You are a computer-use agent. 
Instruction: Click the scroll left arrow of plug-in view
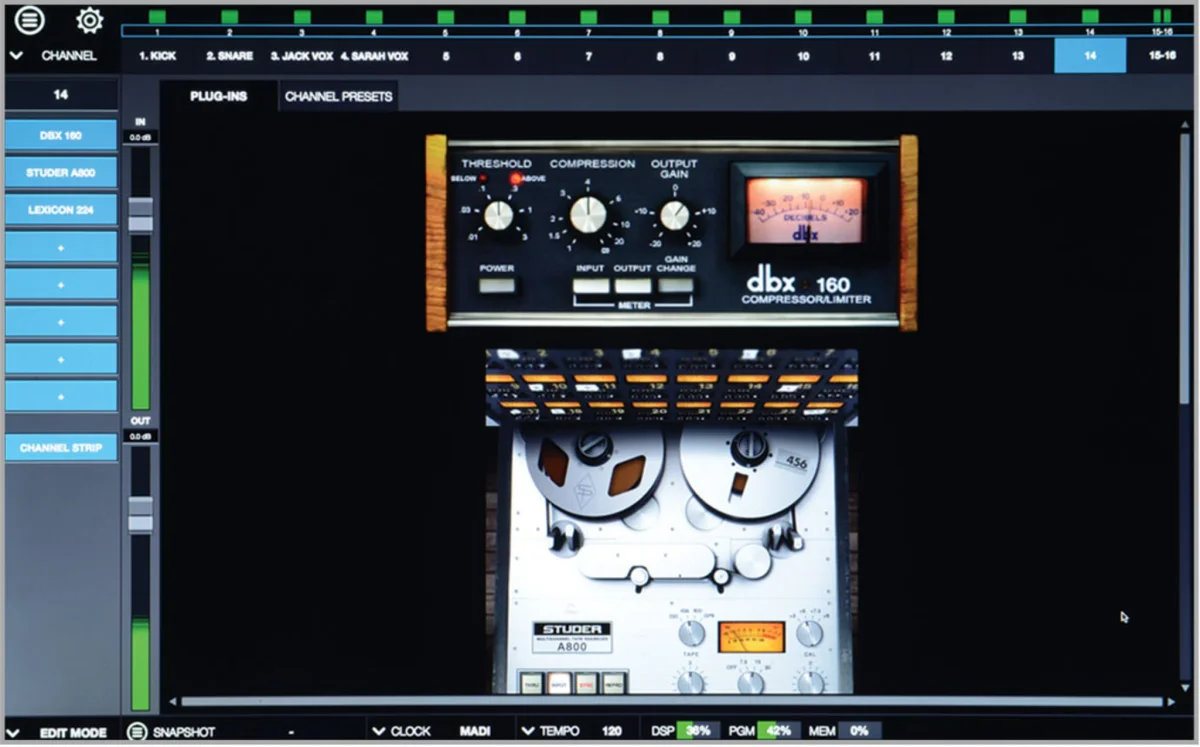coord(171,702)
